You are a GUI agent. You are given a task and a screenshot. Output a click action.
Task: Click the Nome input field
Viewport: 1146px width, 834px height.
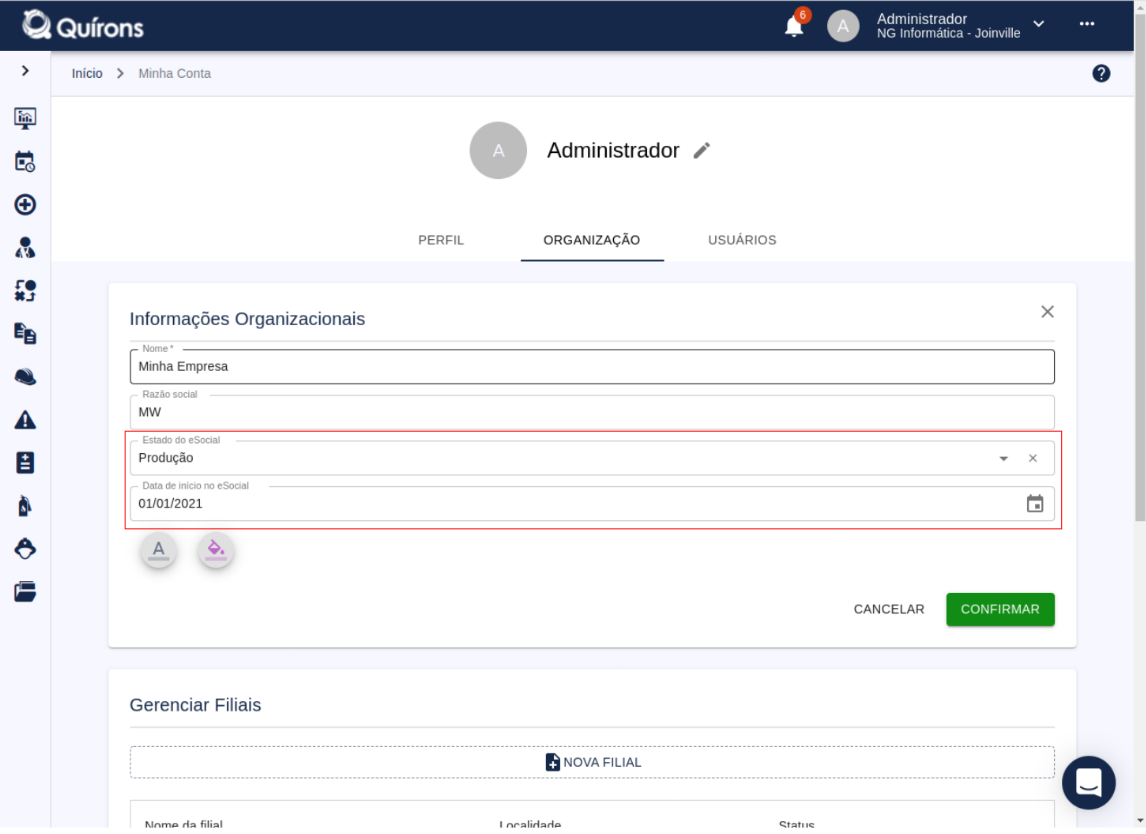[x=592, y=367]
